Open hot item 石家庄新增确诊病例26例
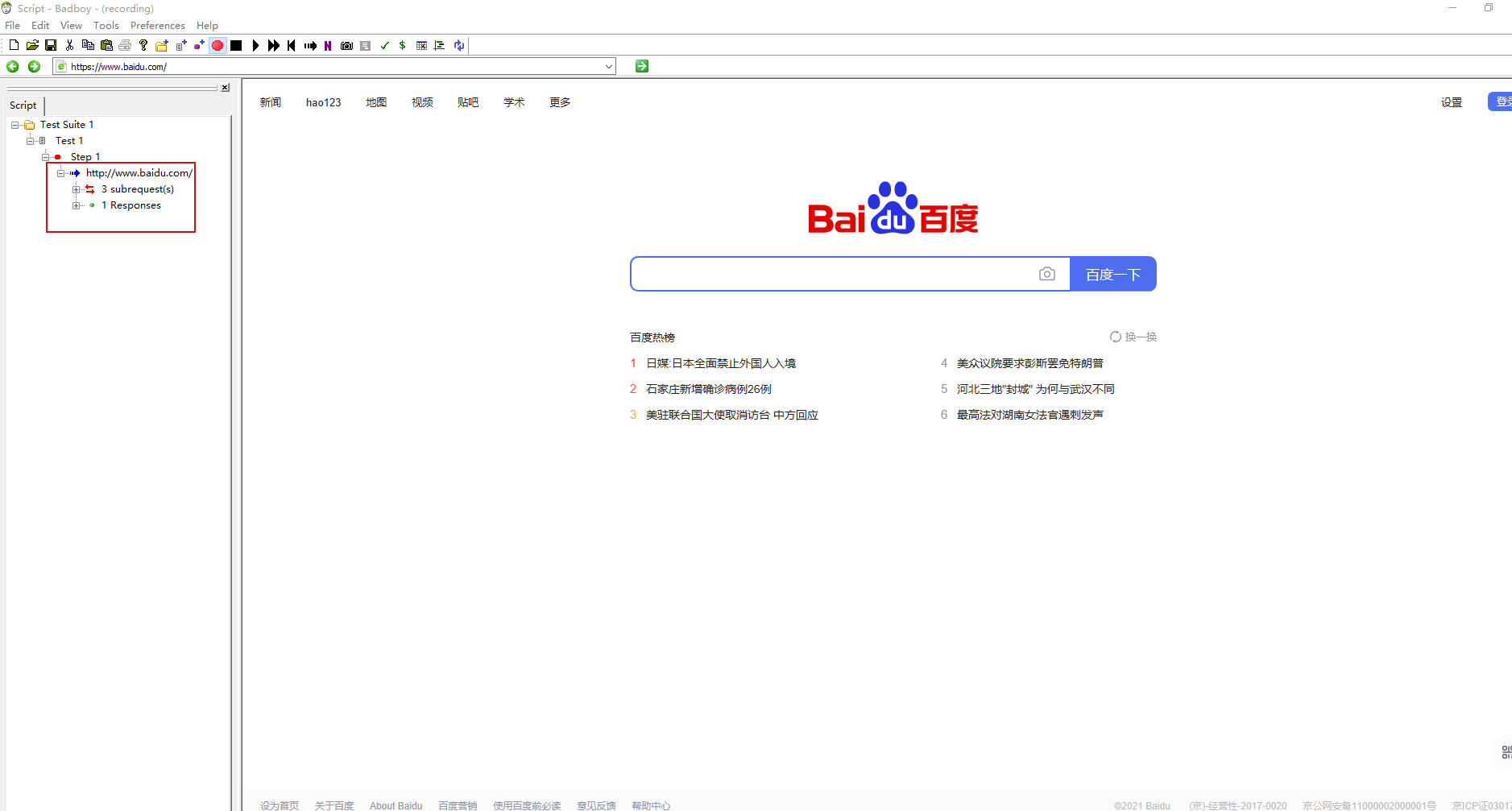1512x811 pixels. point(709,389)
